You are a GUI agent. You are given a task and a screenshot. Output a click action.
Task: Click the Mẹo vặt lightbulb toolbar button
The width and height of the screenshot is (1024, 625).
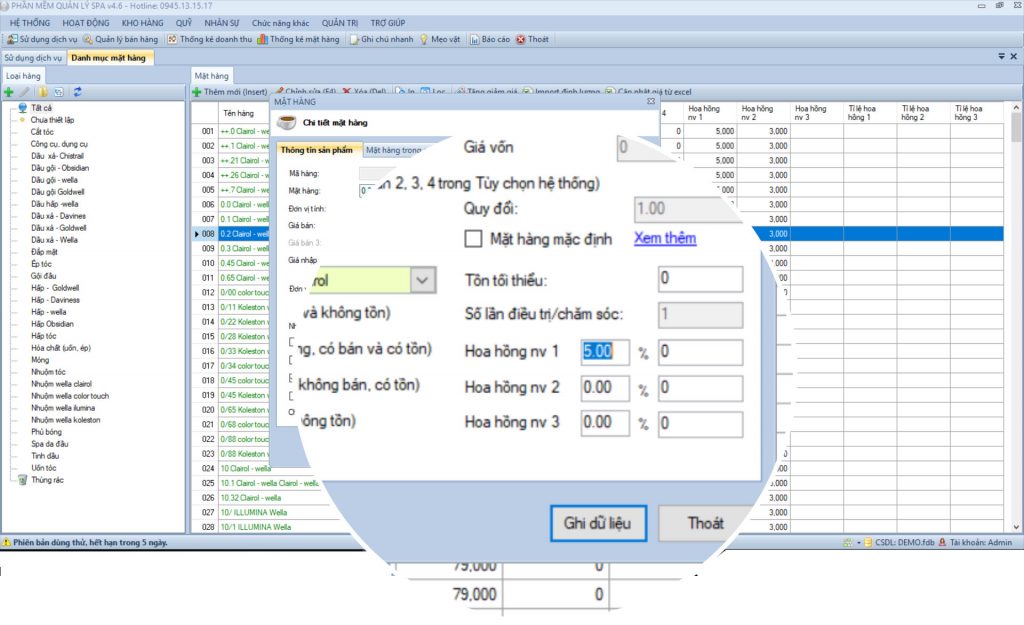[439, 39]
